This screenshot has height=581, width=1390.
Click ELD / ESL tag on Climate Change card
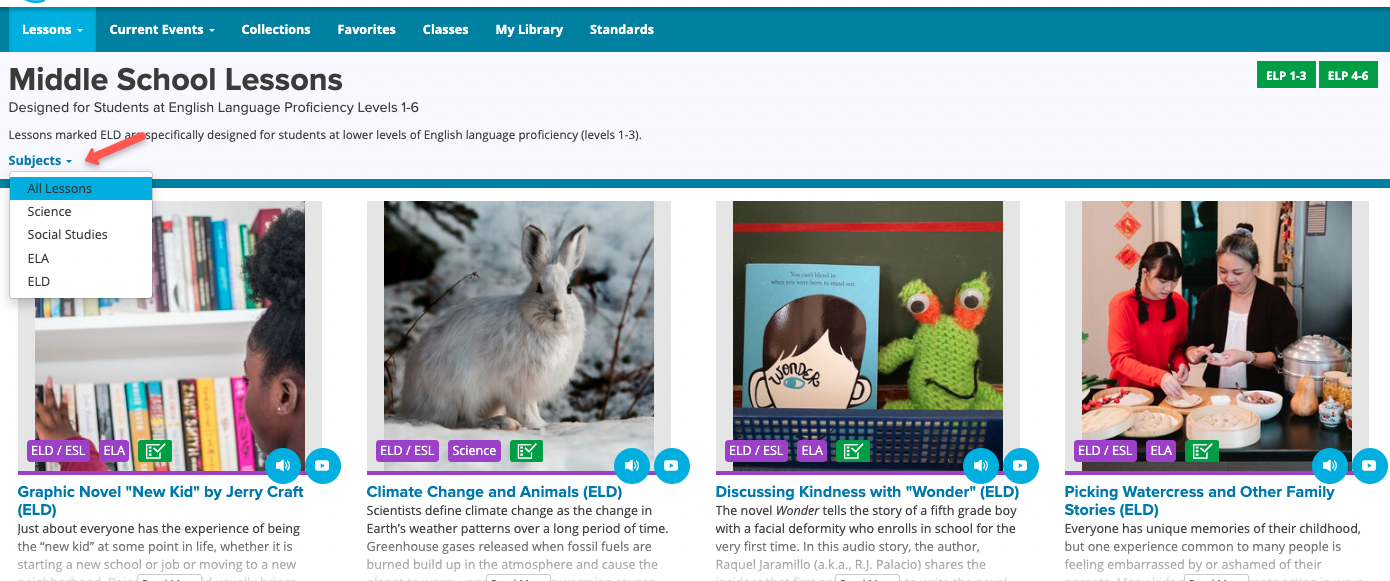[x=408, y=451]
